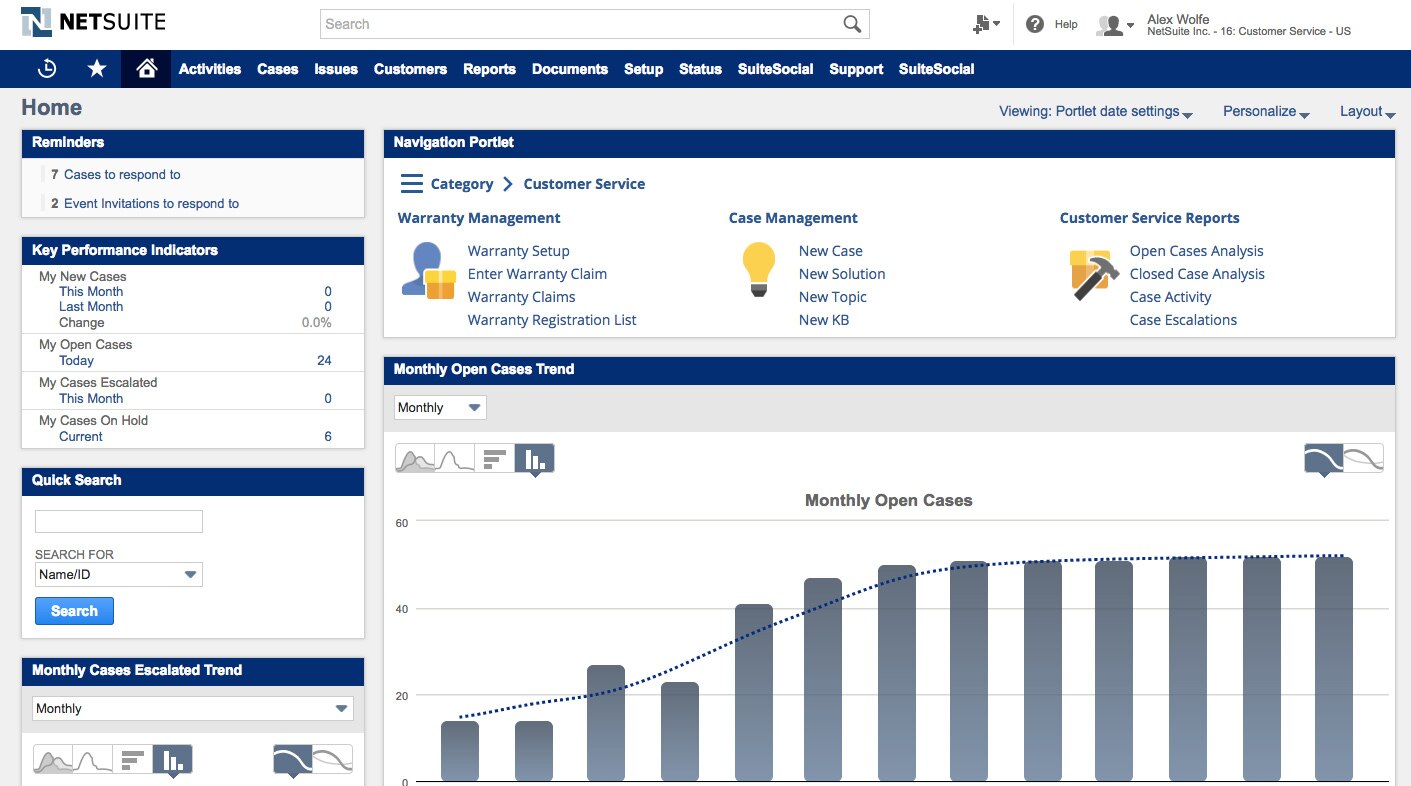Click the search magnifier icon
Screen dimensions: 1411x786
point(851,23)
